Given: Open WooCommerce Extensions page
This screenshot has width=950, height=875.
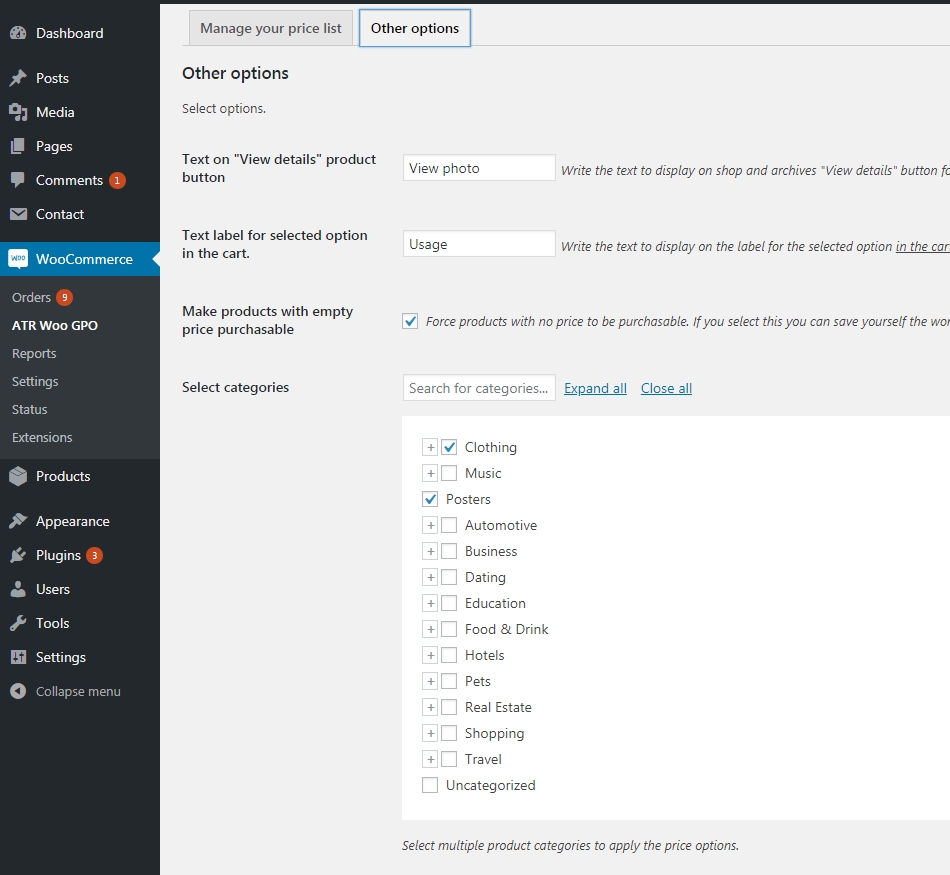Looking at the screenshot, I should [x=42, y=438].
